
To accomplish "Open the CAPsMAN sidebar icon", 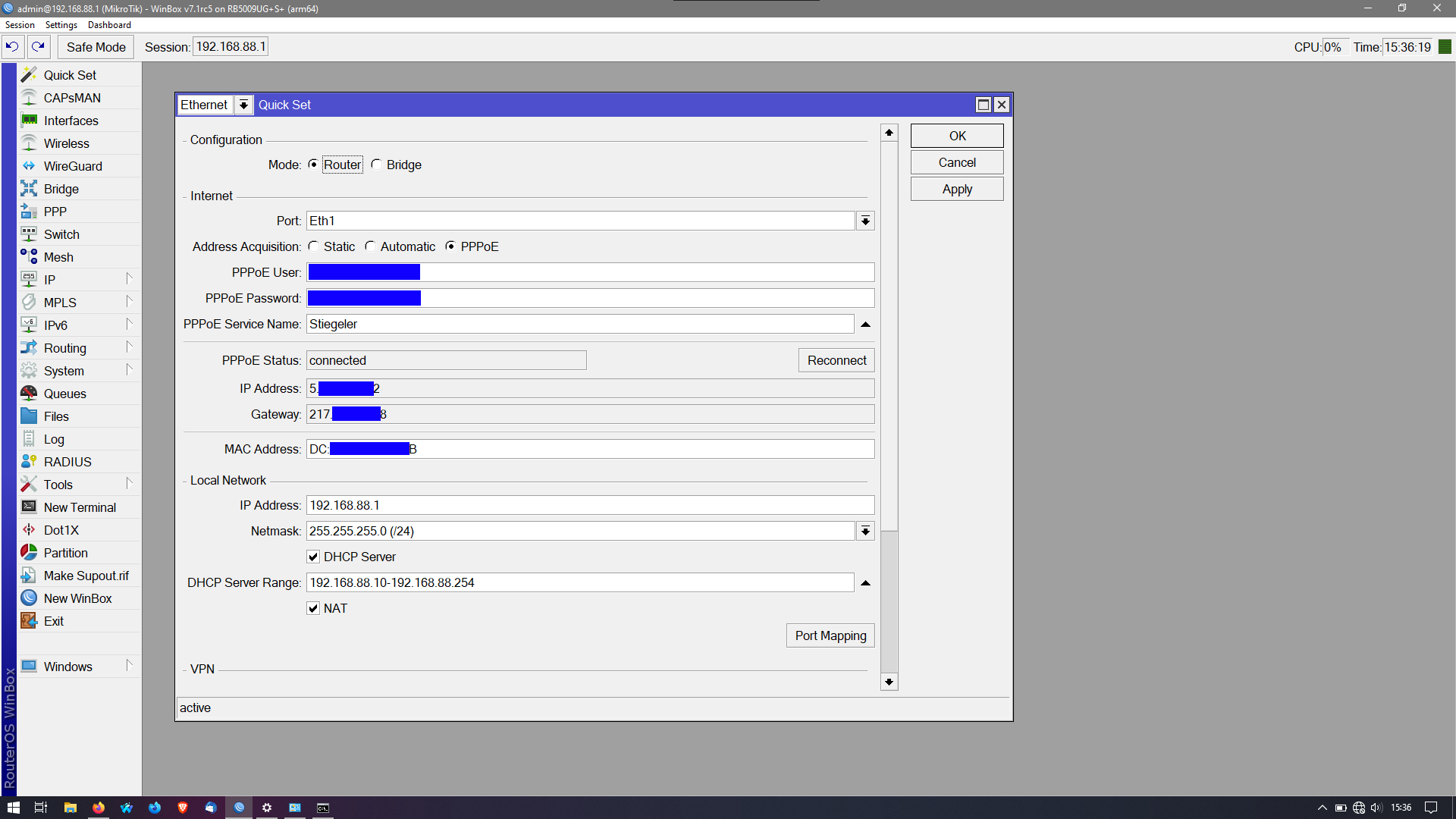I will (x=29, y=98).
